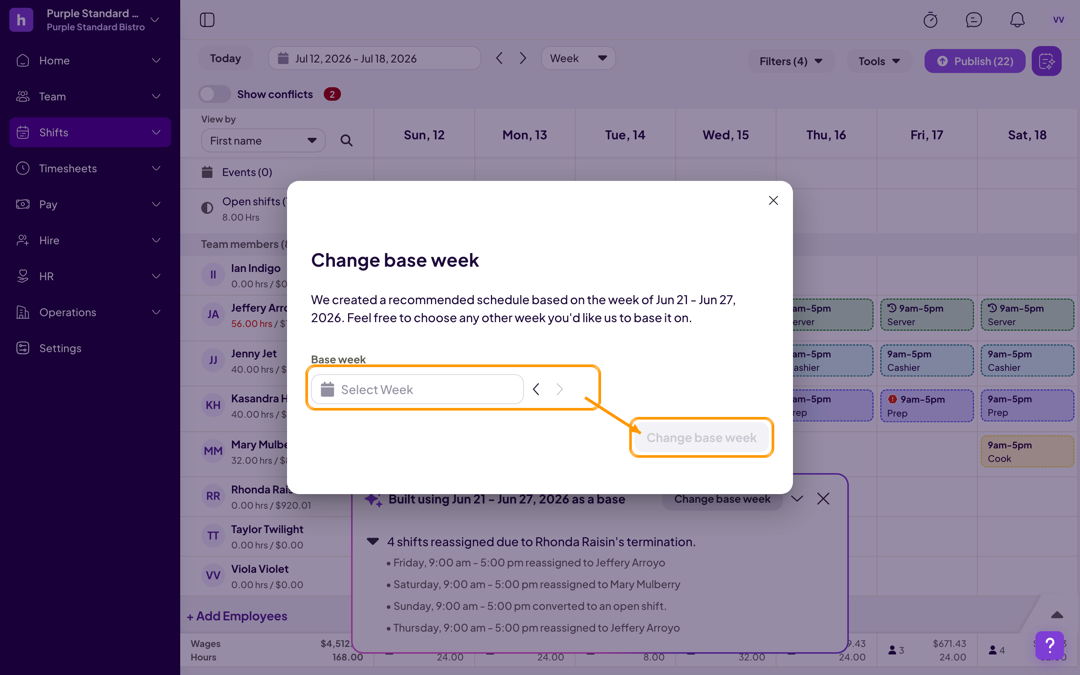Click the search magnifier icon

346,141
